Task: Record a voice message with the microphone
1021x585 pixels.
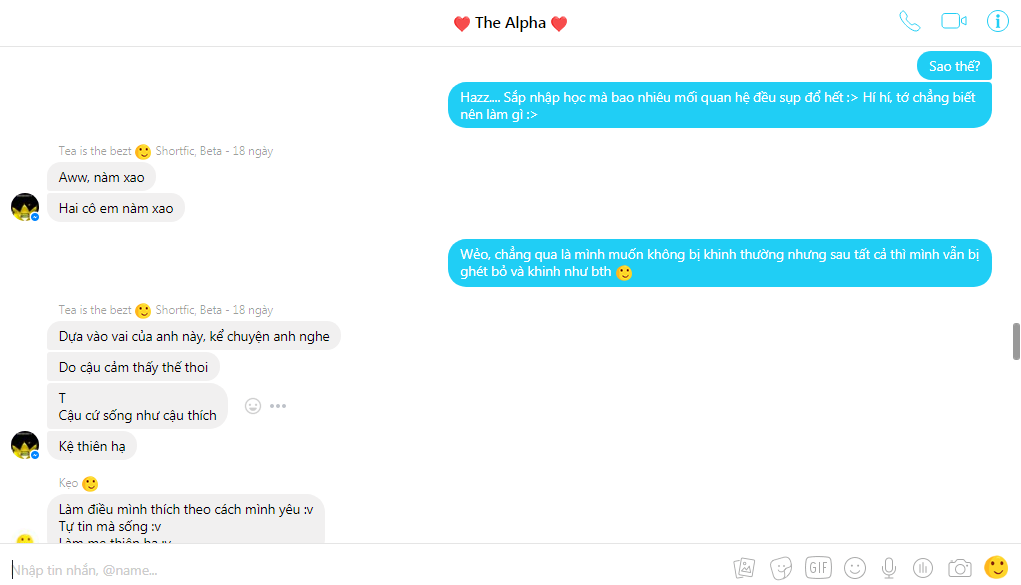Action: click(889, 568)
